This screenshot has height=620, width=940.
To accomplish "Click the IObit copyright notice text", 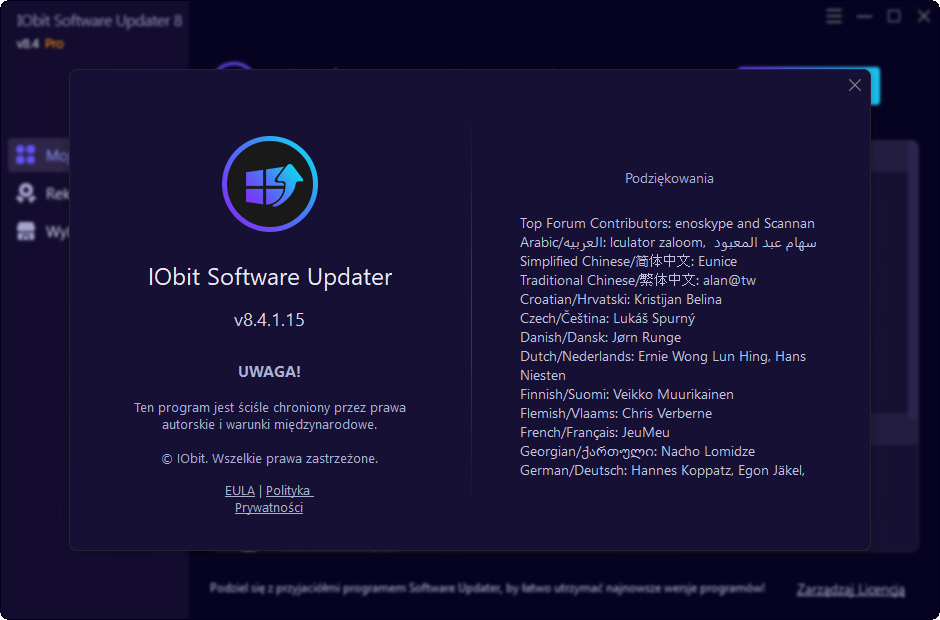I will (x=270, y=459).
